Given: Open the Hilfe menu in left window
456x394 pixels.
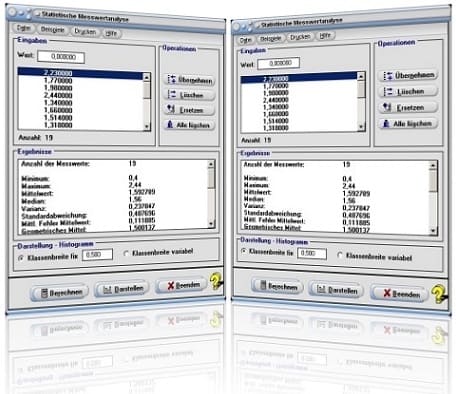Looking at the screenshot, I should [x=111, y=33].
